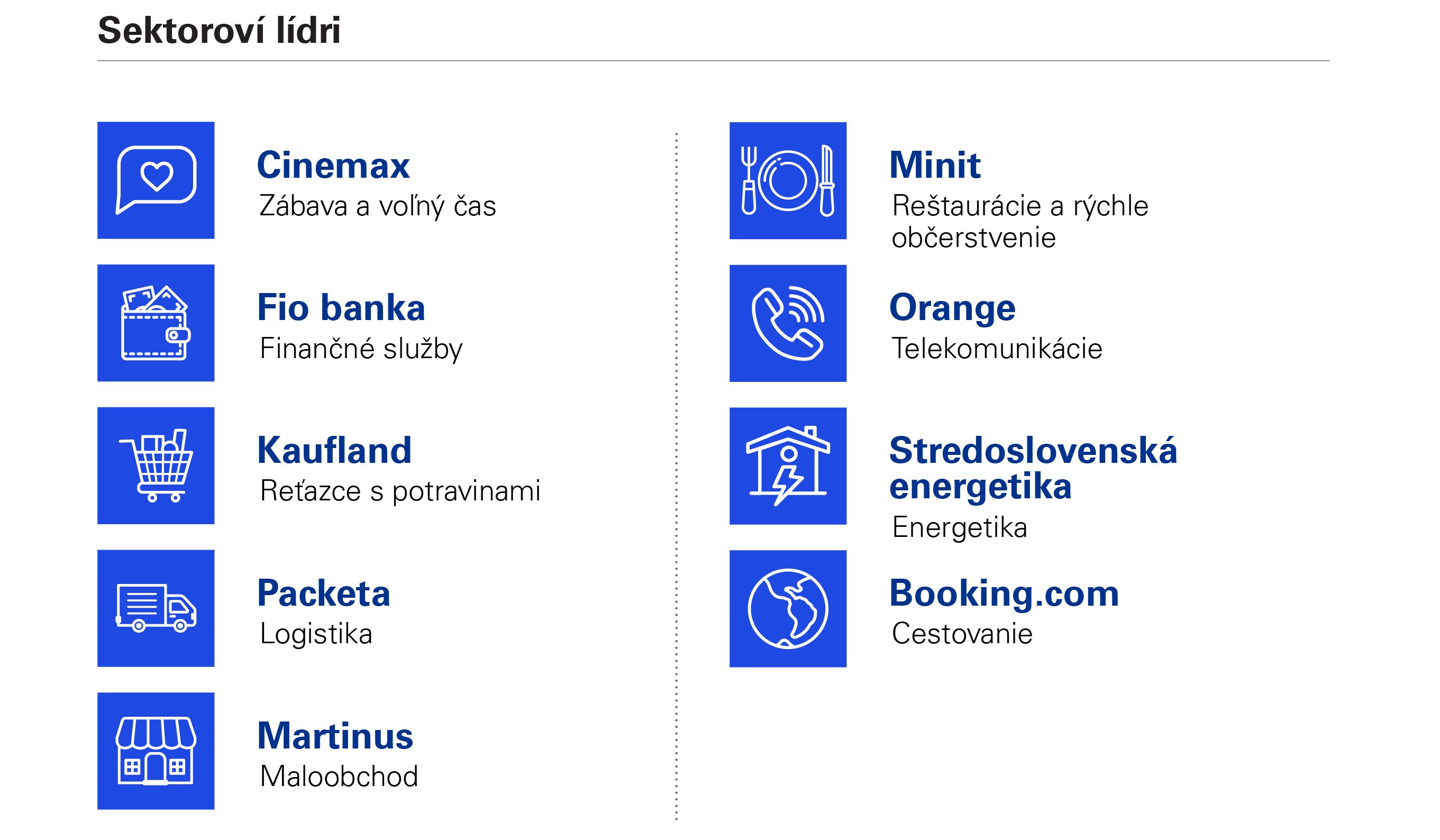Click the ringing phone icon
Screen dimensions: 1440x840
[x=787, y=323]
